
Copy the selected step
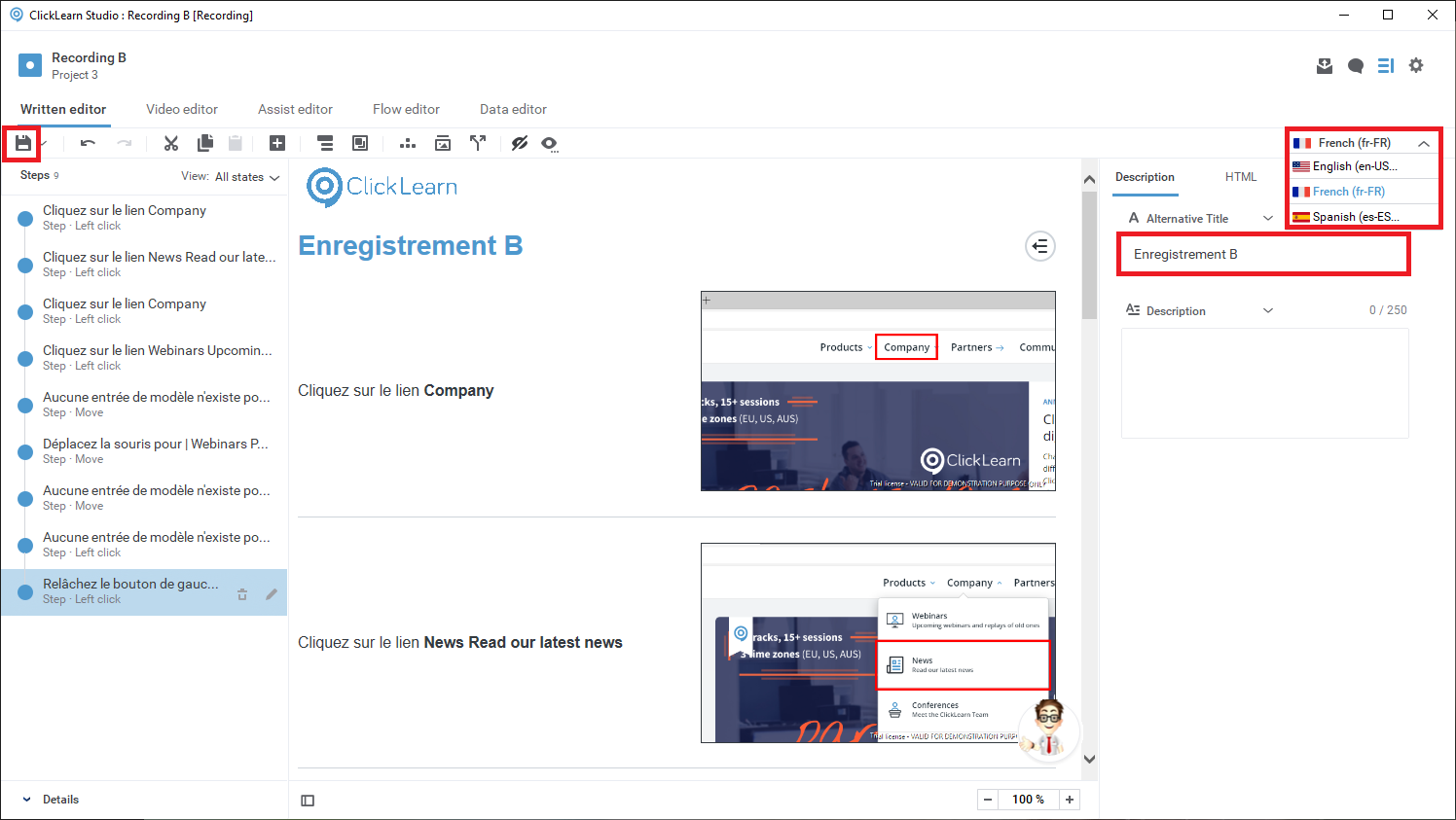click(x=205, y=144)
